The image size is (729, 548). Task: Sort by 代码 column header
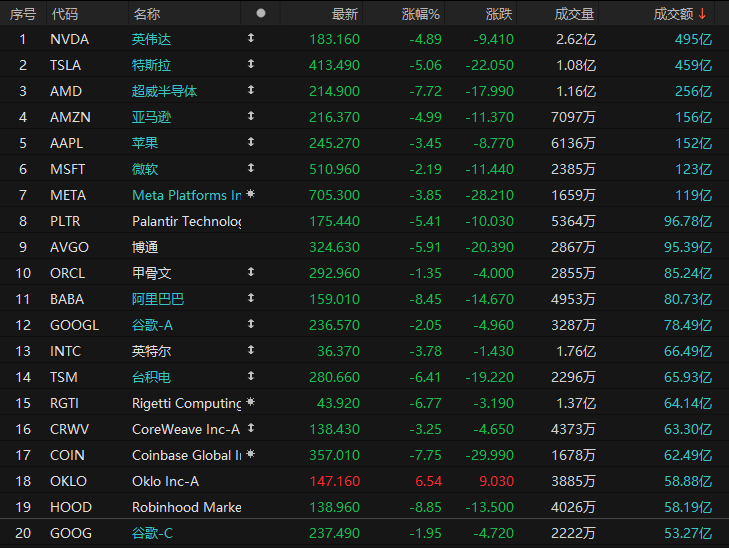65,14
